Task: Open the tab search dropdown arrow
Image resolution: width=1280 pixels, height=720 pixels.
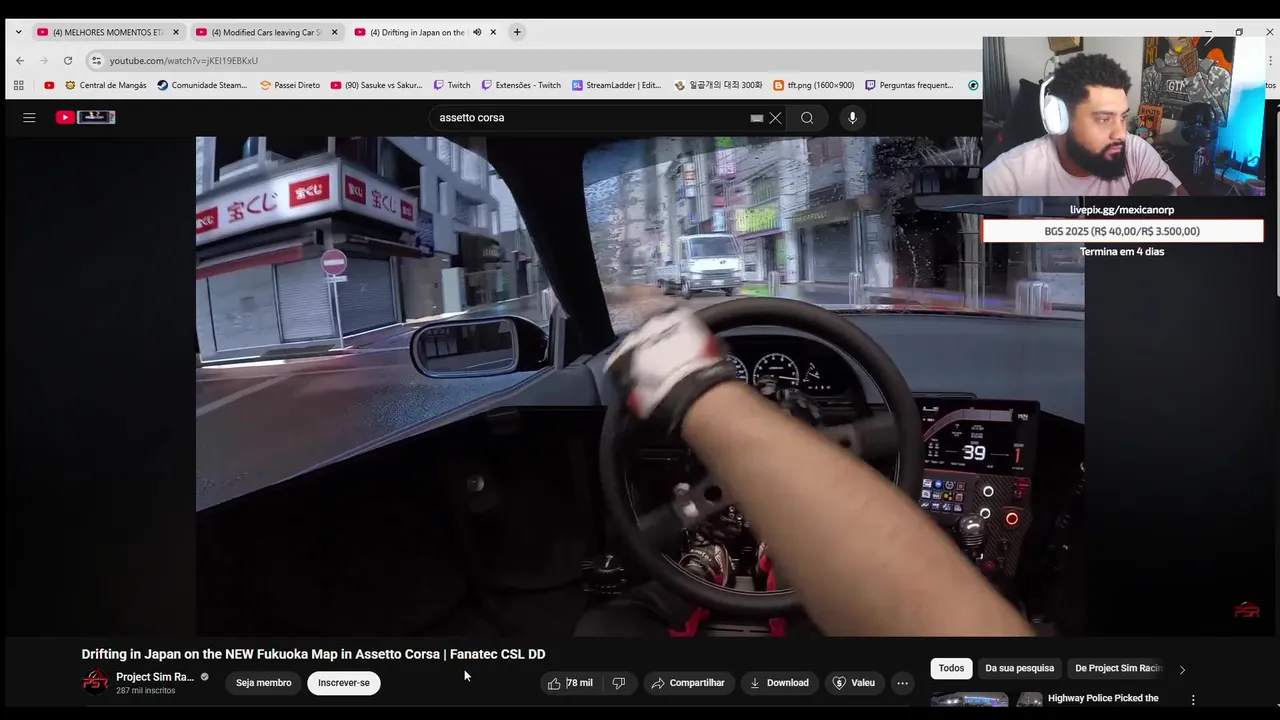Action: 18,32
